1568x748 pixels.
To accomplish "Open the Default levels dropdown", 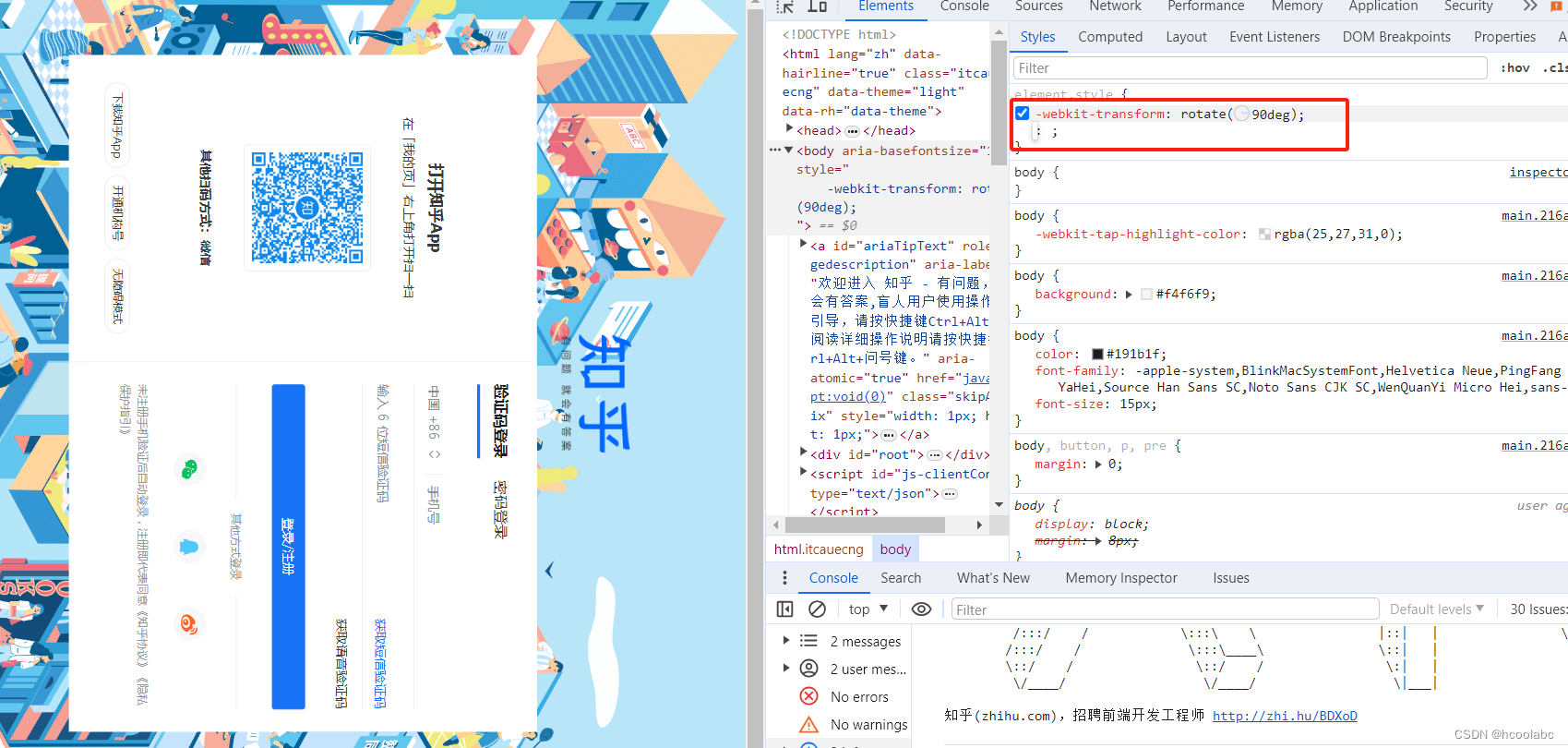I will (x=1437, y=609).
